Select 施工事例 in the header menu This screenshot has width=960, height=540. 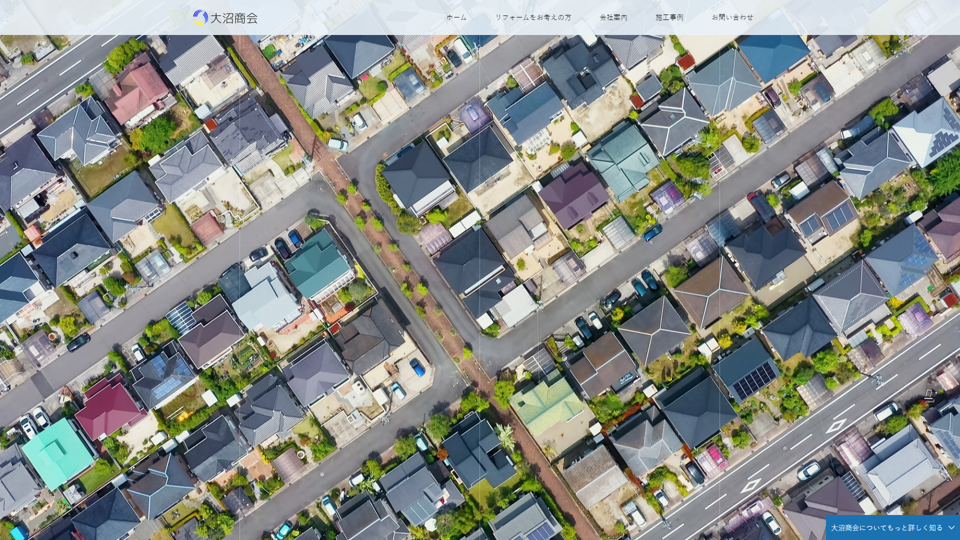point(669,17)
